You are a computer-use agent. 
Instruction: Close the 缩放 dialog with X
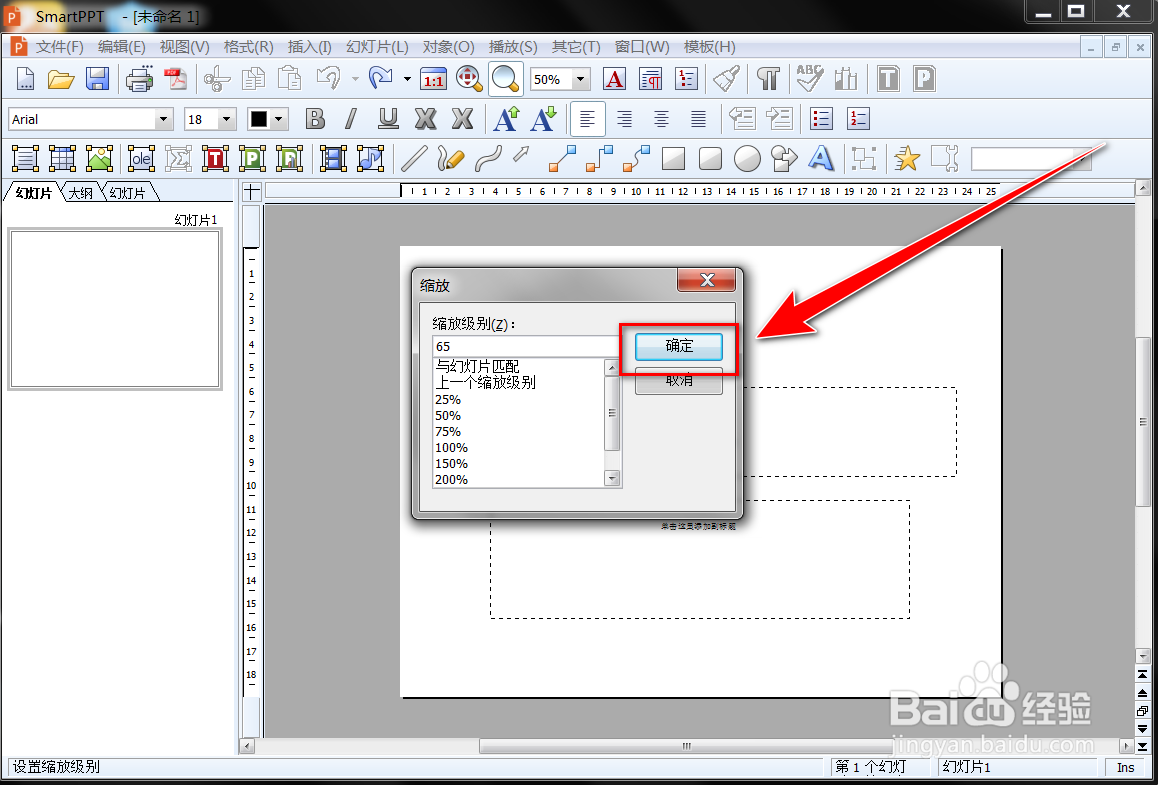point(706,281)
